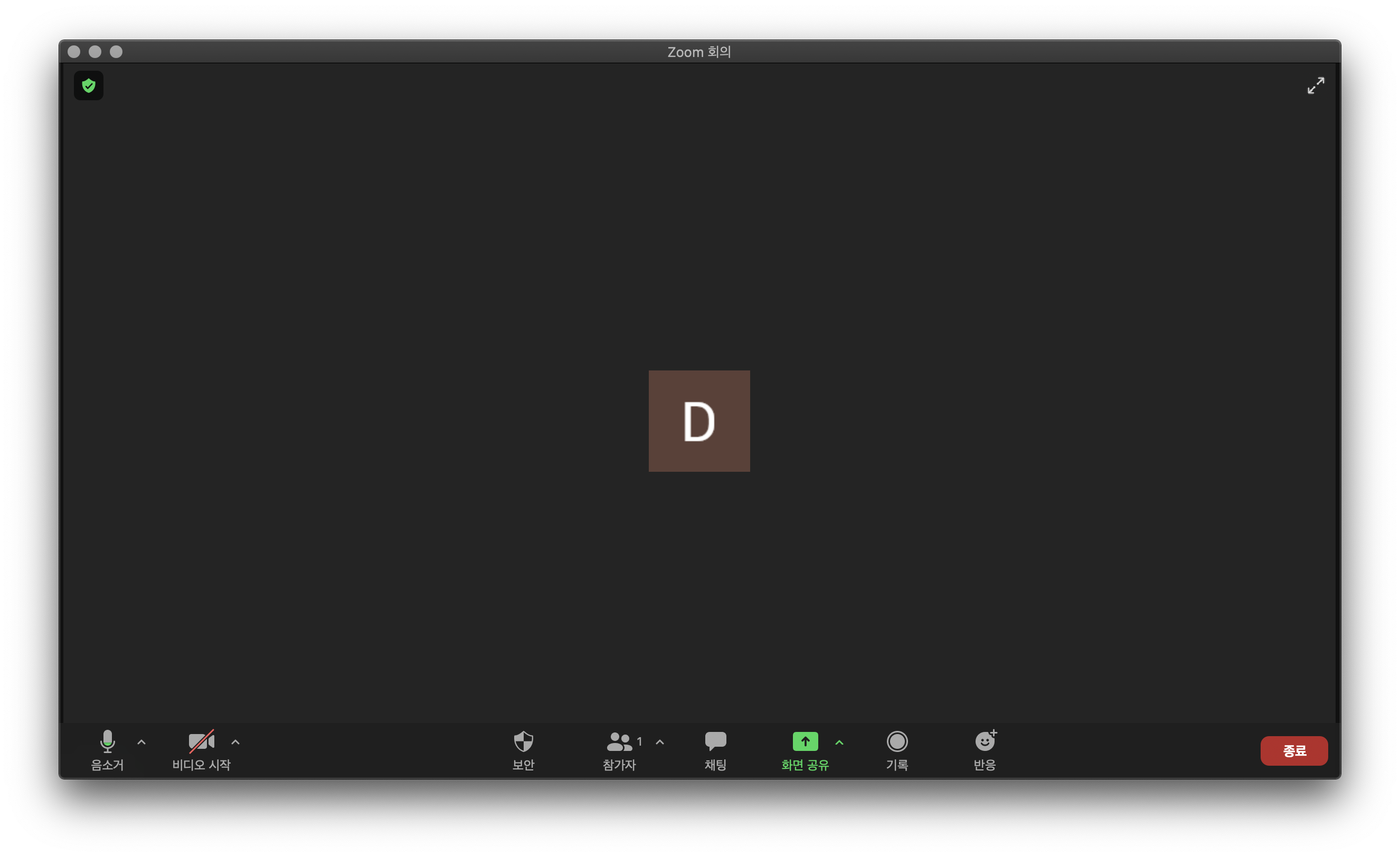Expand the arrow next to 참가자
This screenshot has width=1400, height=857.
point(660,742)
